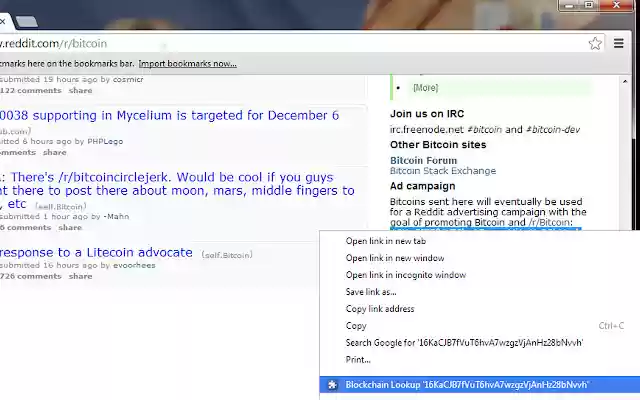Select 'Save link as...' from context menu
The image size is (640, 400).
371,292
